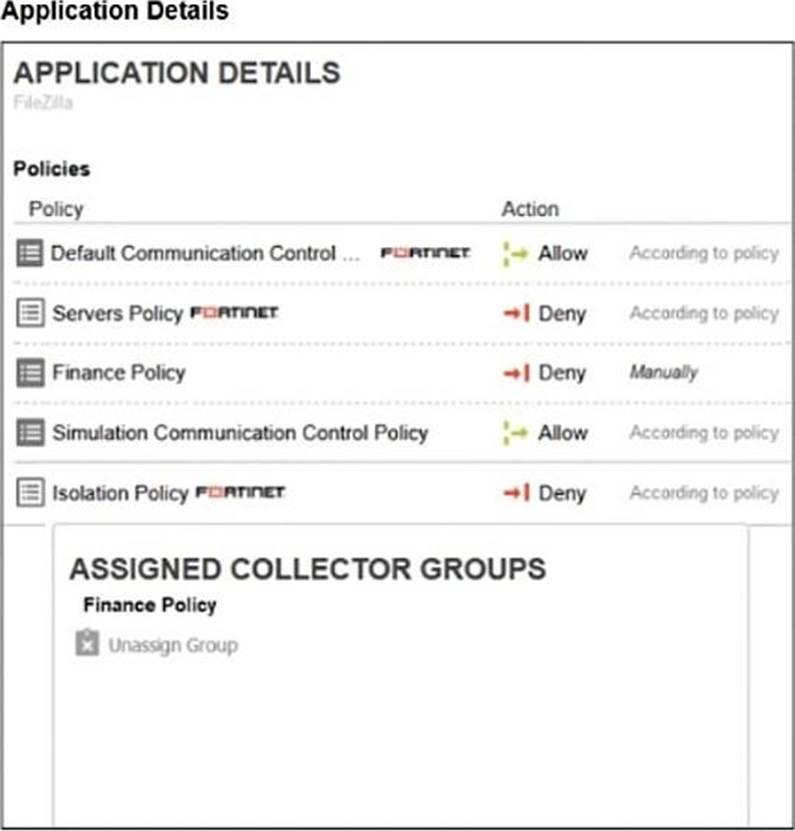Click the Unassign Group link
Image resolution: width=795 pixels, height=831 pixels.
[x=172, y=645]
